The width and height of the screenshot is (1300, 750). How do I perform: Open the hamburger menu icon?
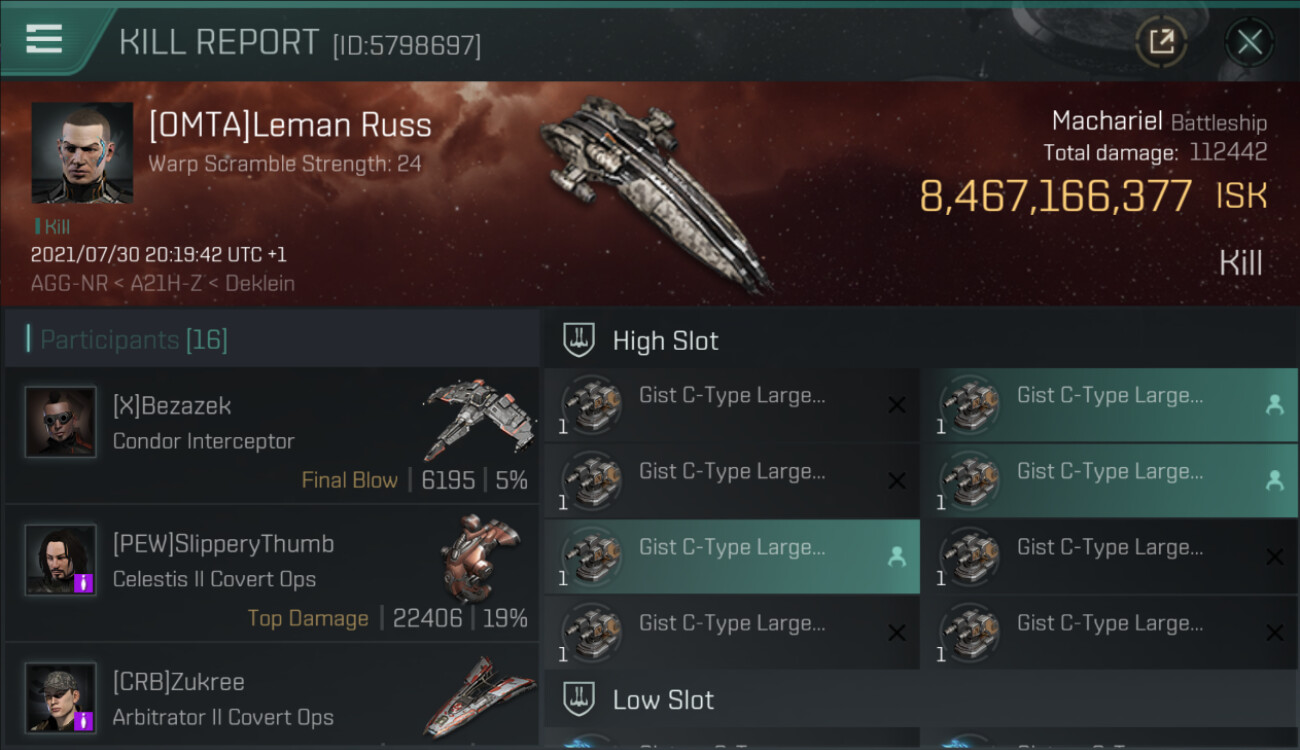click(44, 39)
